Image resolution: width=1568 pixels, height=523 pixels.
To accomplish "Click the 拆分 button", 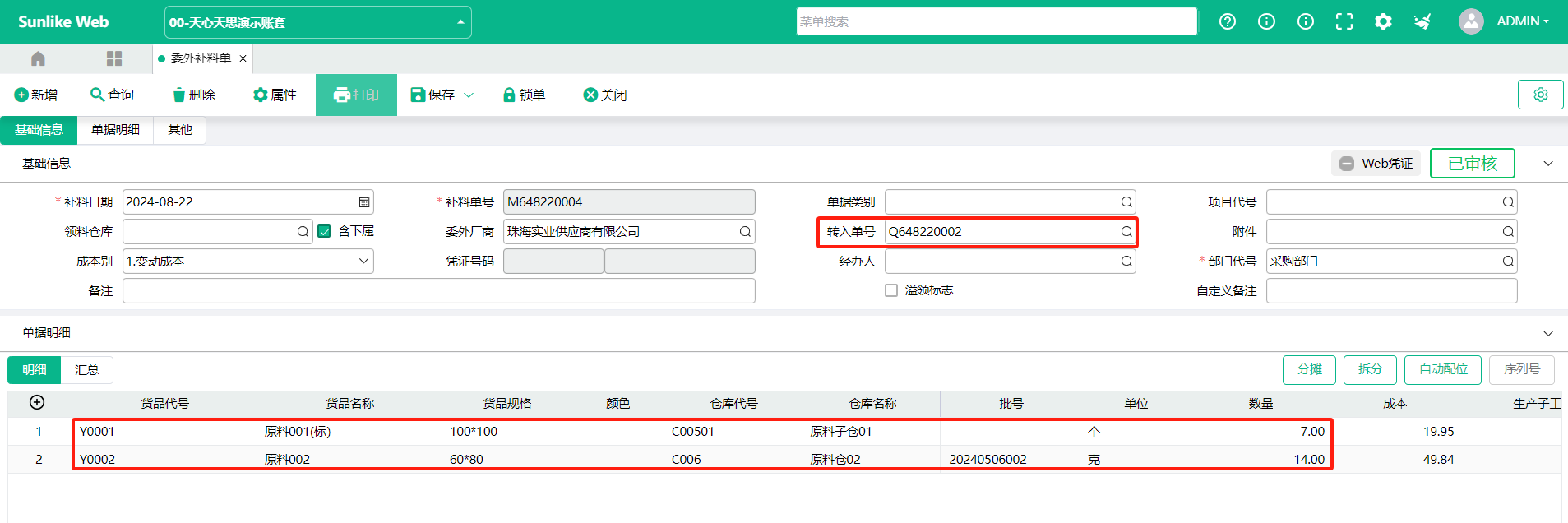I will pyautogui.click(x=1370, y=370).
